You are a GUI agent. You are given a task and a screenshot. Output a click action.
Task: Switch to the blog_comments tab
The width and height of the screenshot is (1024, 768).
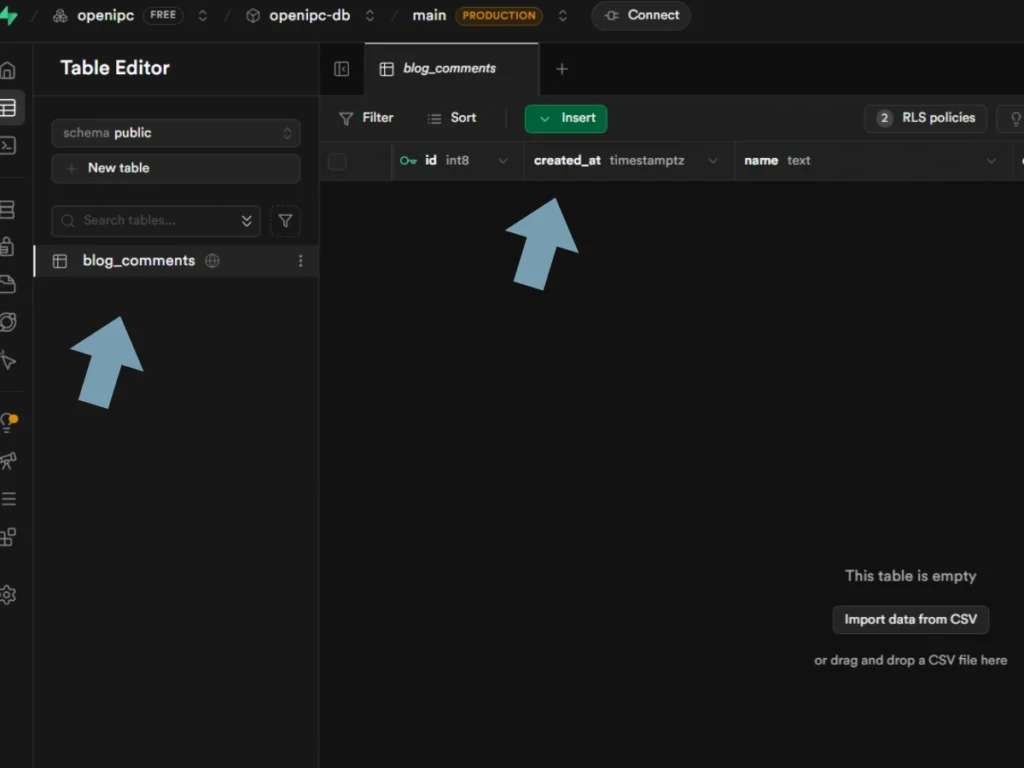point(451,69)
